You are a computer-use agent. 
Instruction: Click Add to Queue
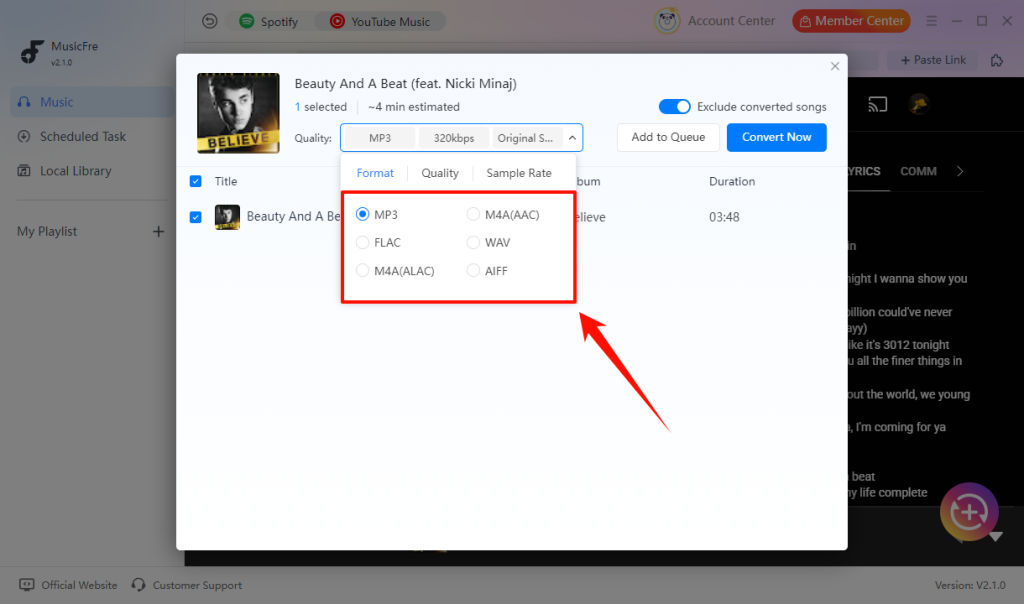pos(668,137)
